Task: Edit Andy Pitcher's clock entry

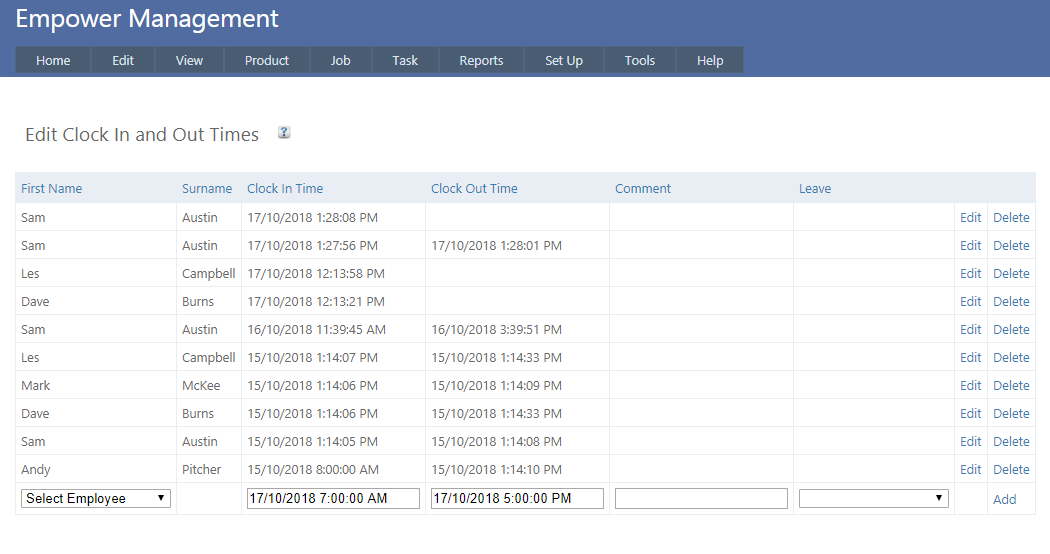Action: [x=970, y=469]
